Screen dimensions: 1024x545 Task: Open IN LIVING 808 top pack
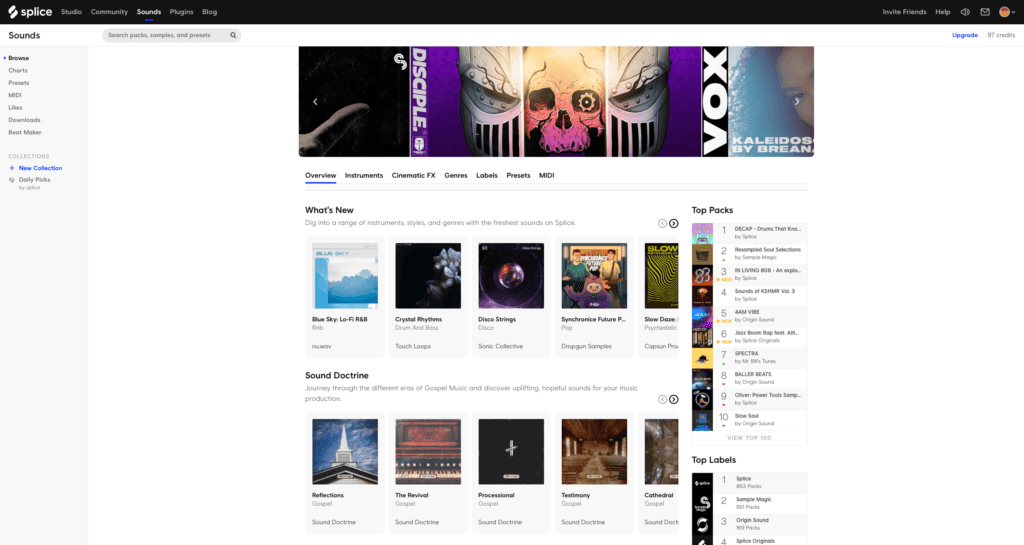749,275
